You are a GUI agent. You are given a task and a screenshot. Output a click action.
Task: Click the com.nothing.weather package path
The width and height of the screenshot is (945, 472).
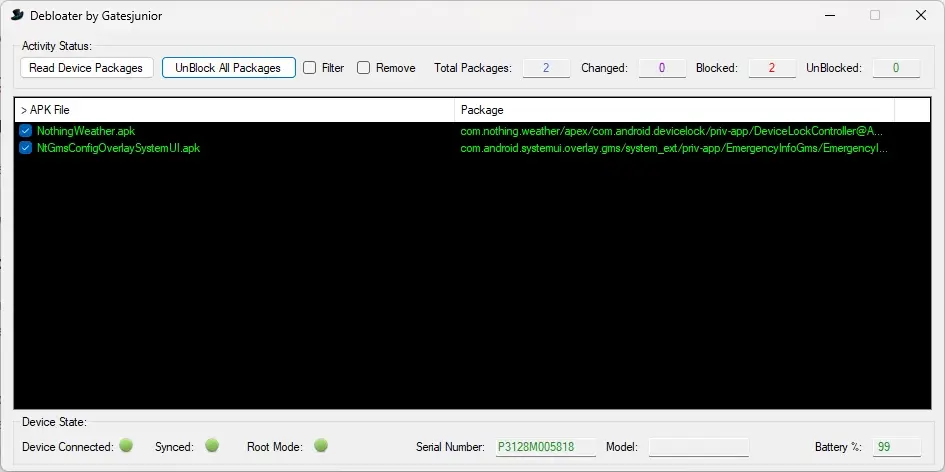pos(672,130)
